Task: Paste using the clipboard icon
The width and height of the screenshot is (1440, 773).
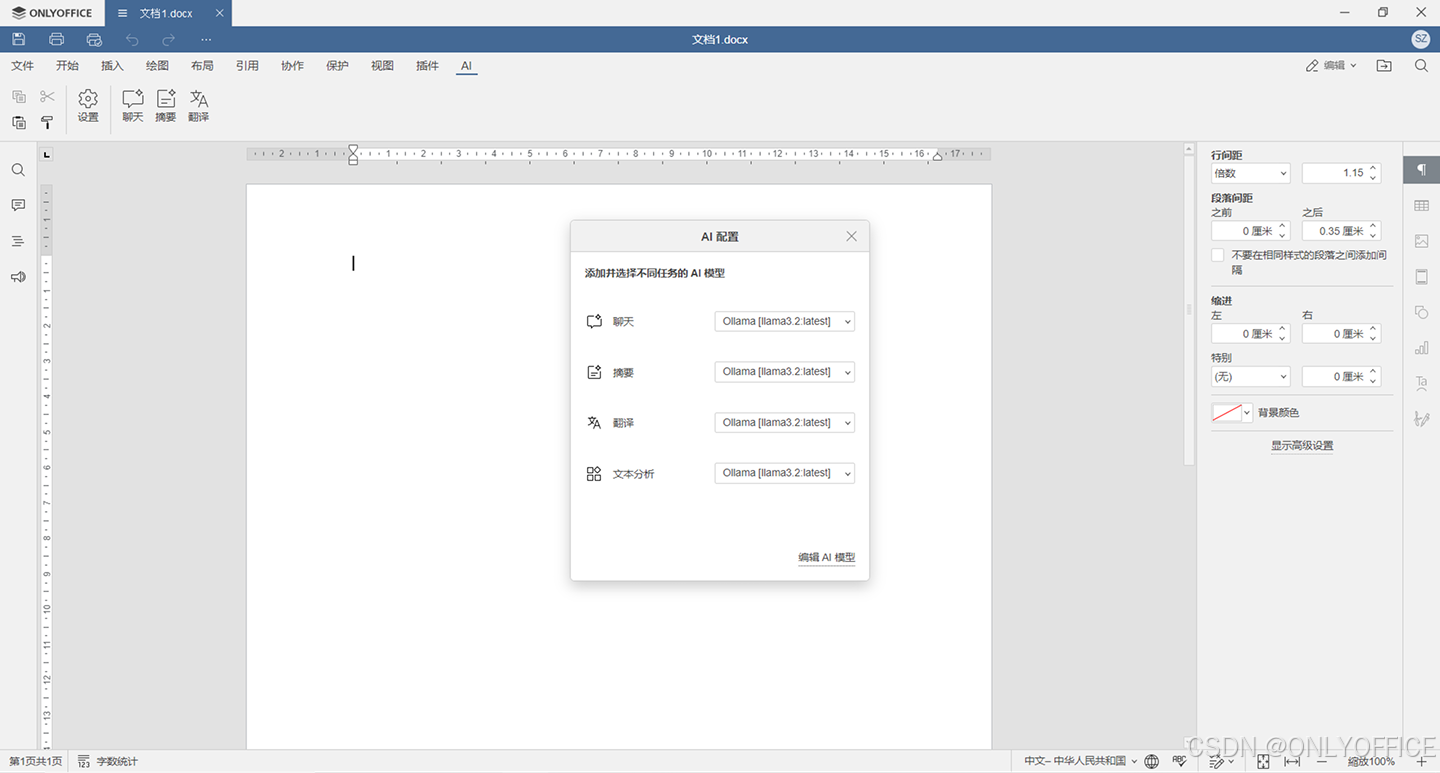Action: coord(19,122)
